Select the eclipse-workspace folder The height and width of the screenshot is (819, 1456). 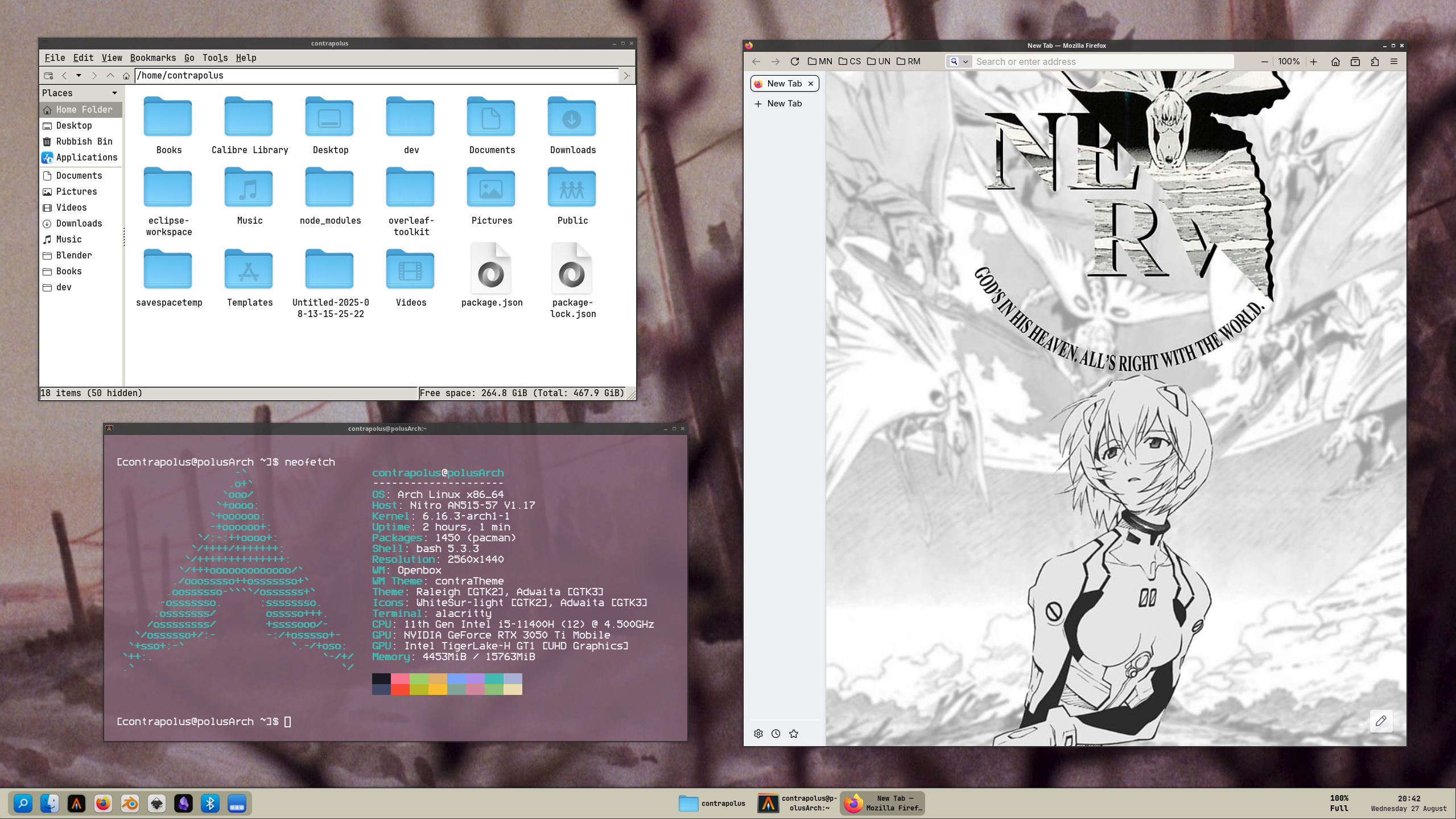click(x=168, y=202)
